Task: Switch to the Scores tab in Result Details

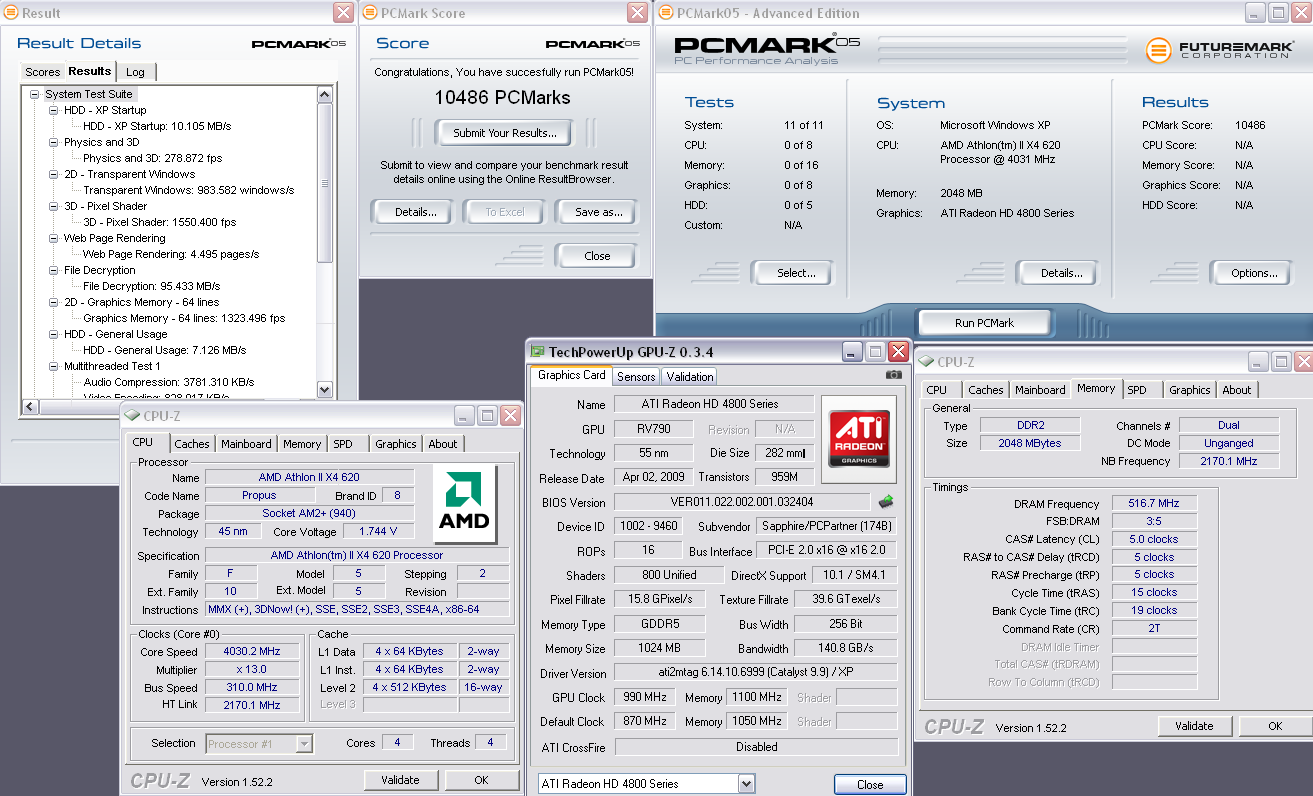Action: (43, 72)
